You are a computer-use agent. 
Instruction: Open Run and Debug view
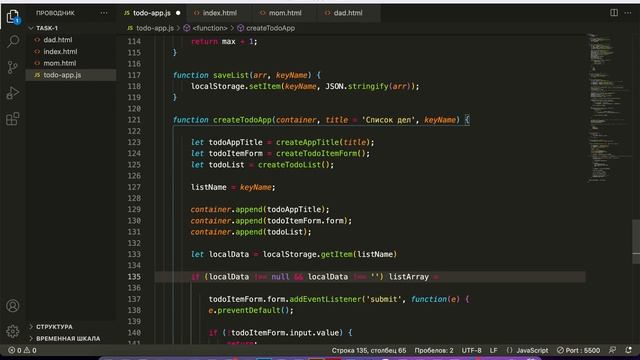point(13,93)
